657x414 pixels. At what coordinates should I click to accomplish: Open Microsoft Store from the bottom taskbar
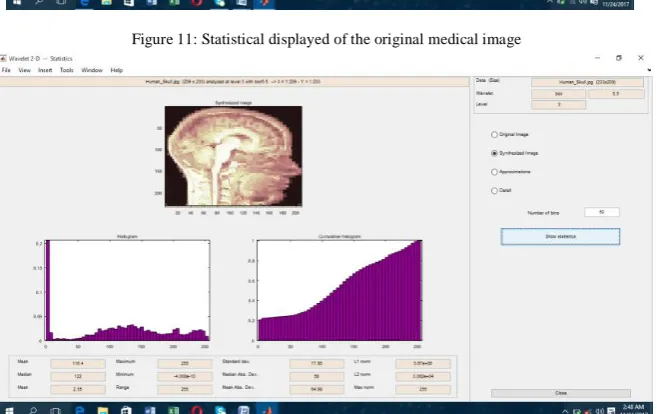(x=126, y=410)
